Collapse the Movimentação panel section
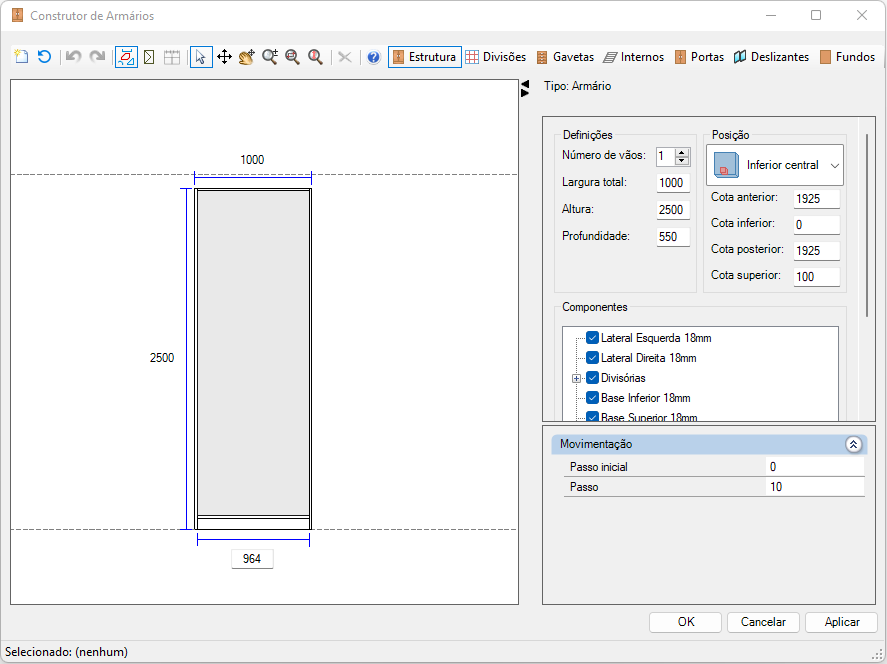 pyautogui.click(x=853, y=444)
